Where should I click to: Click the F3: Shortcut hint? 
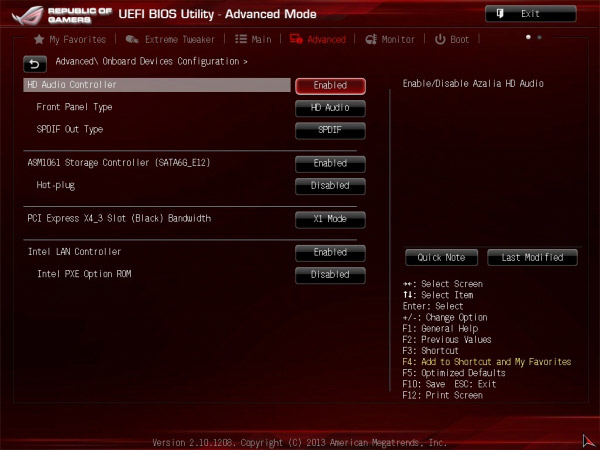tap(430, 351)
